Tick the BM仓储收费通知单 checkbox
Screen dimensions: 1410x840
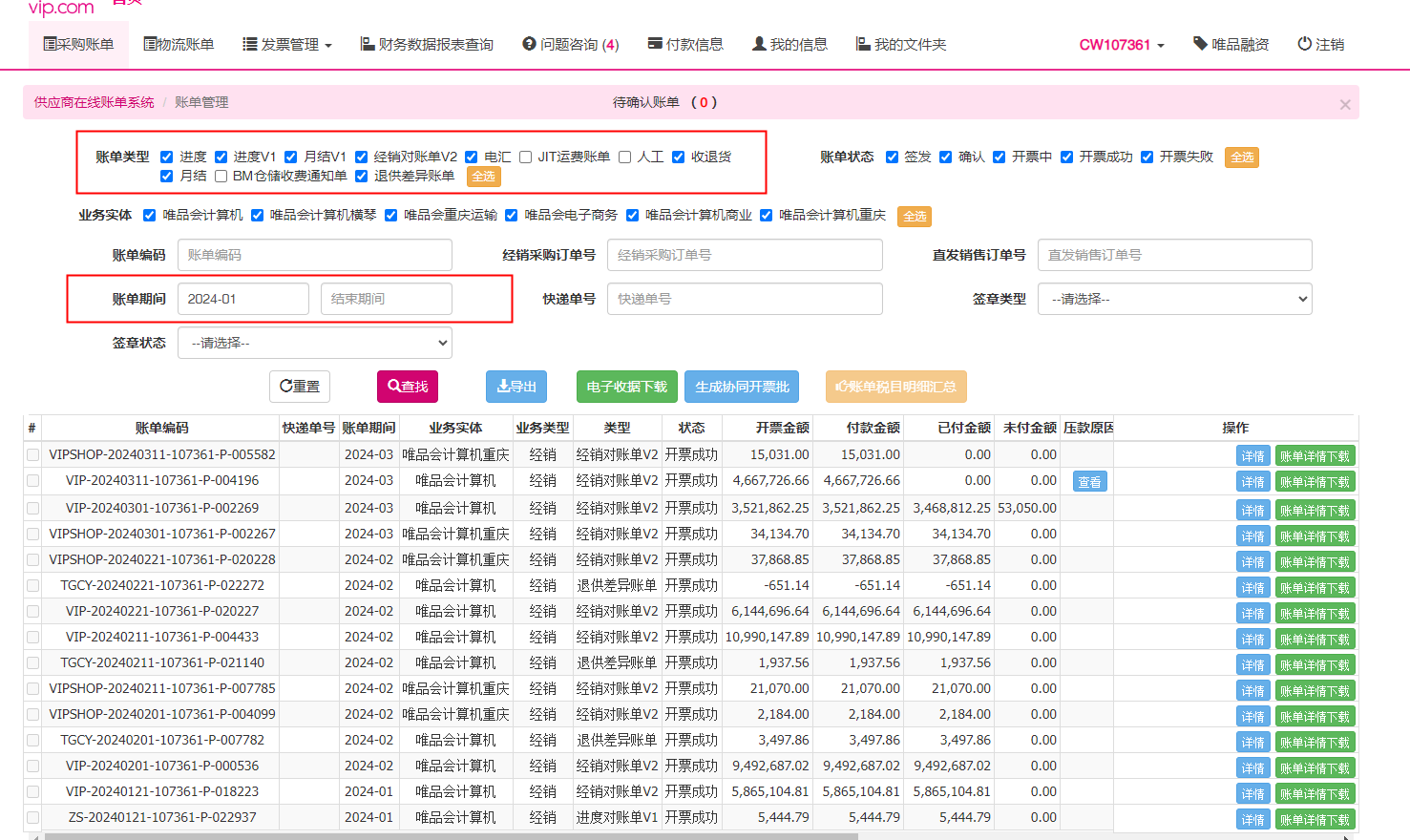(221, 177)
